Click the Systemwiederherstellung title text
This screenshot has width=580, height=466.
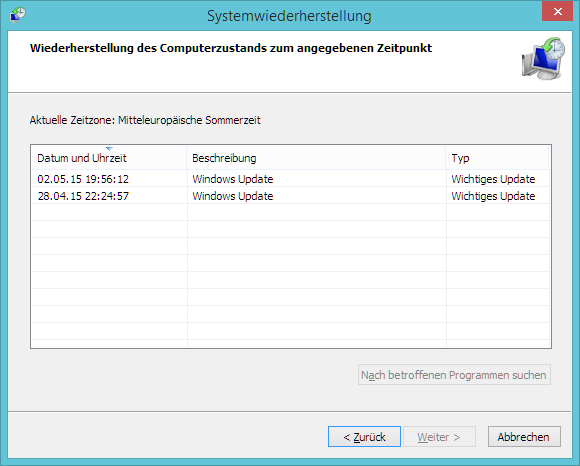pyautogui.click(x=289, y=16)
